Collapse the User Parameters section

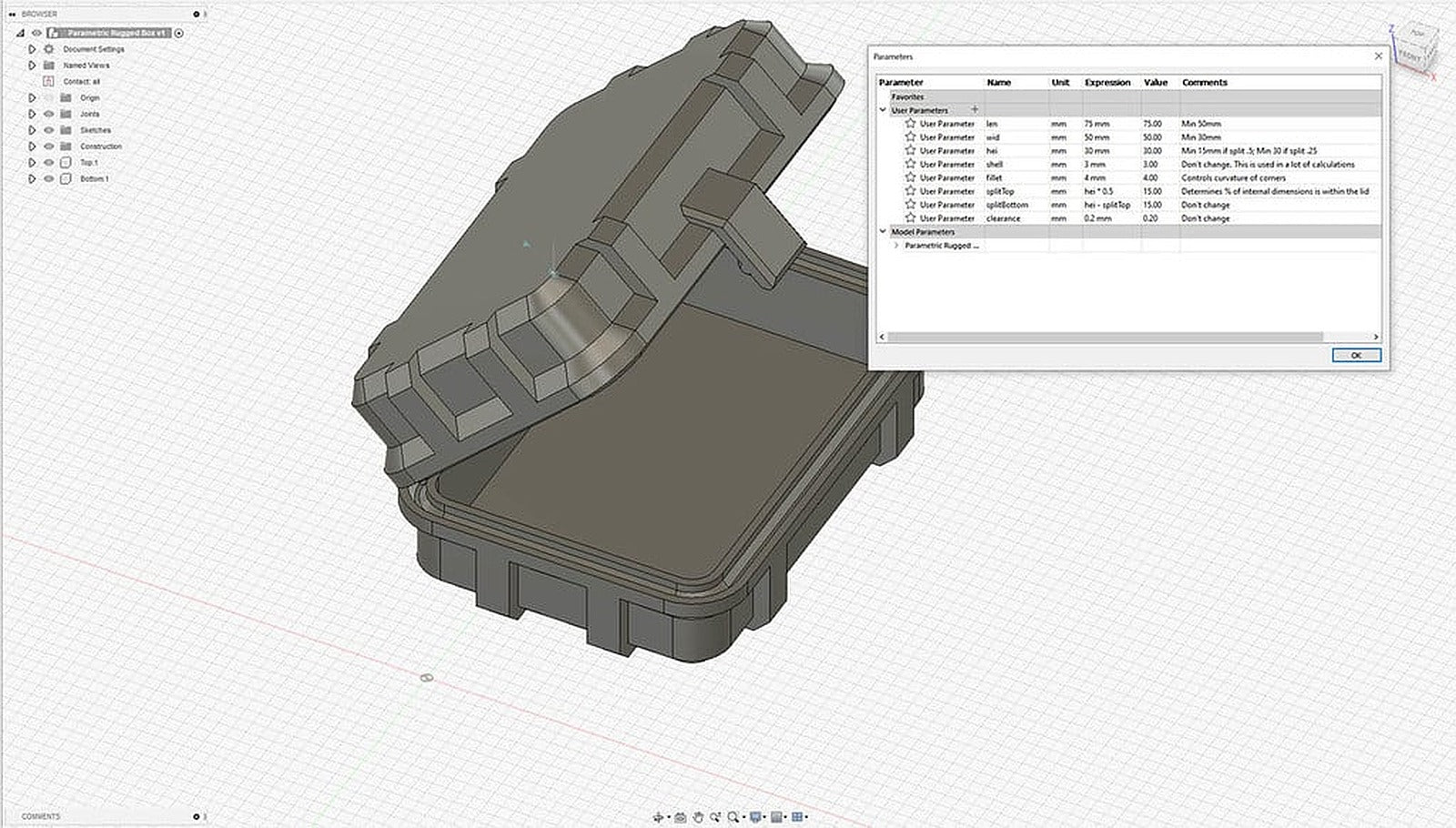click(x=881, y=109)
